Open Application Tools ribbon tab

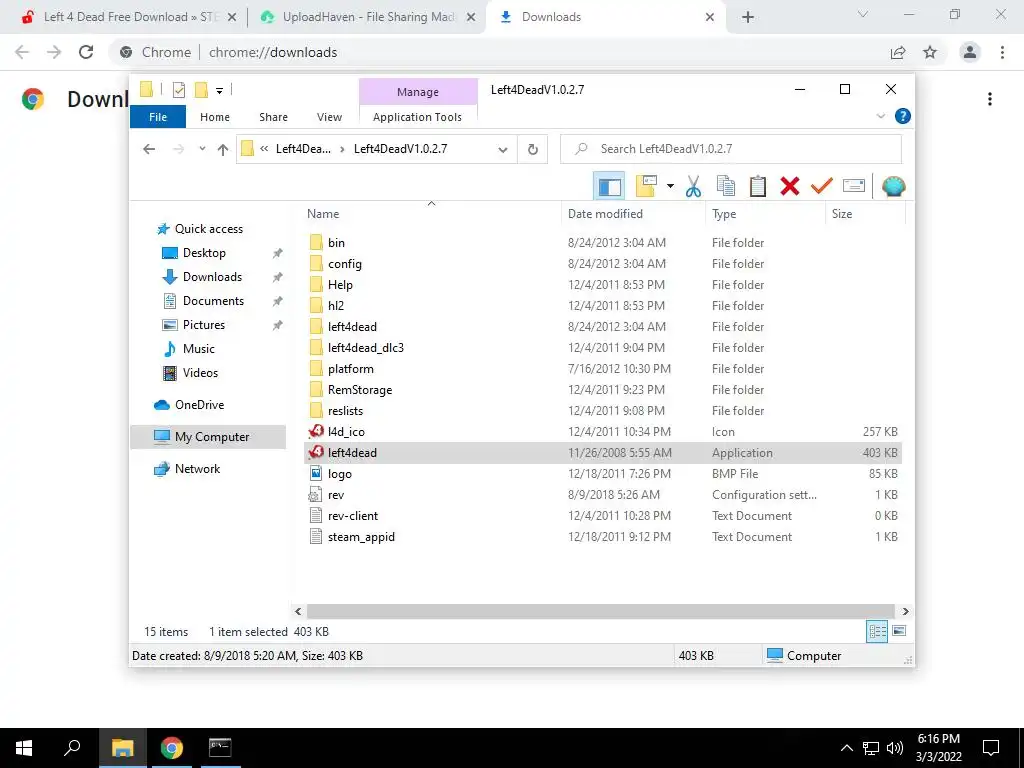pyautogui.click(x=417, y=117)
